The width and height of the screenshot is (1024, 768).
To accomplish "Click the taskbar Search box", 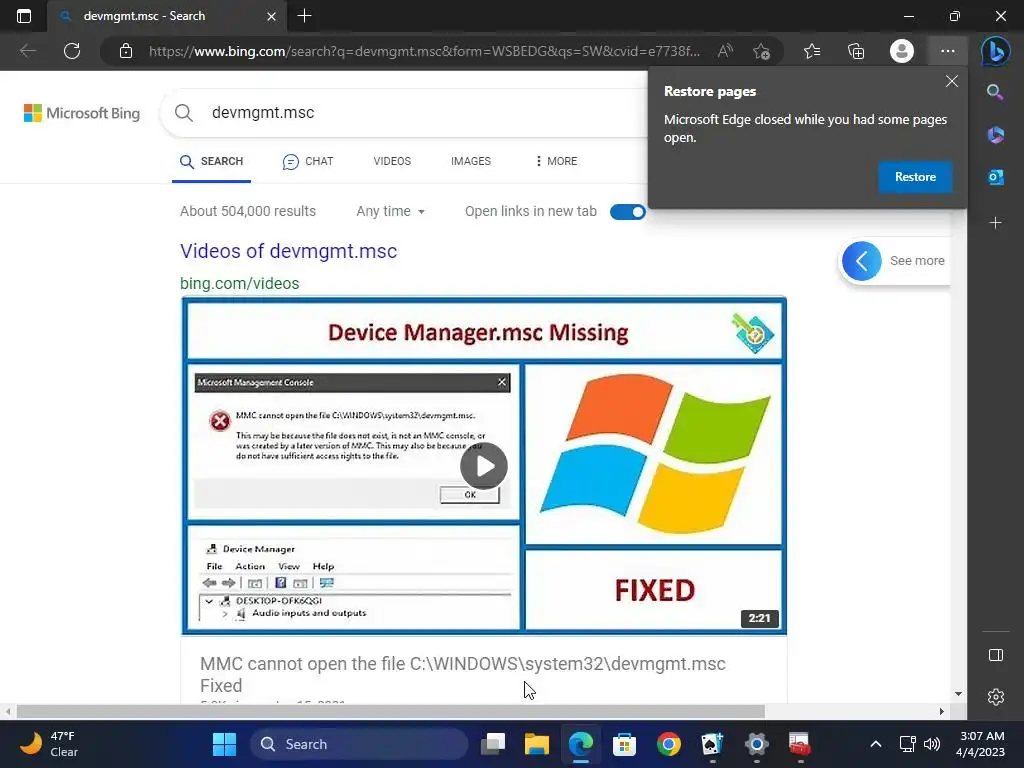I will coord(359,744).
